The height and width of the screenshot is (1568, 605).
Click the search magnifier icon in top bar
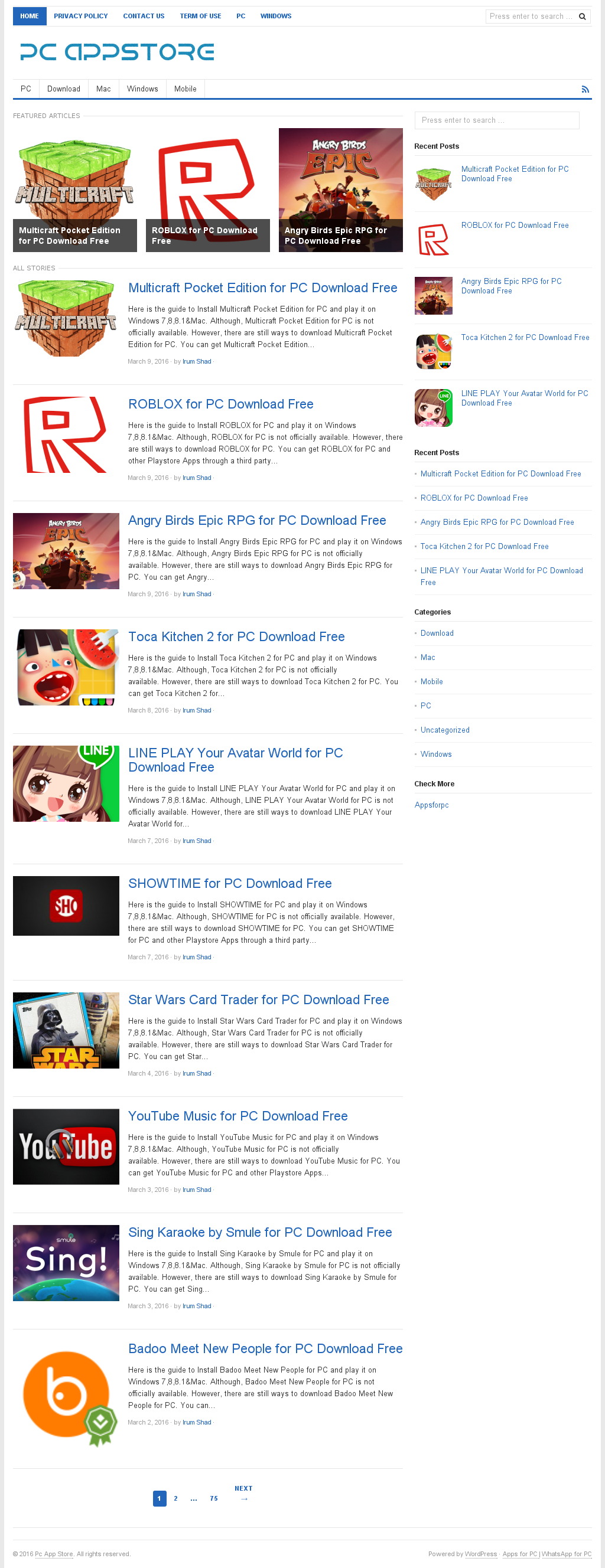582,17
